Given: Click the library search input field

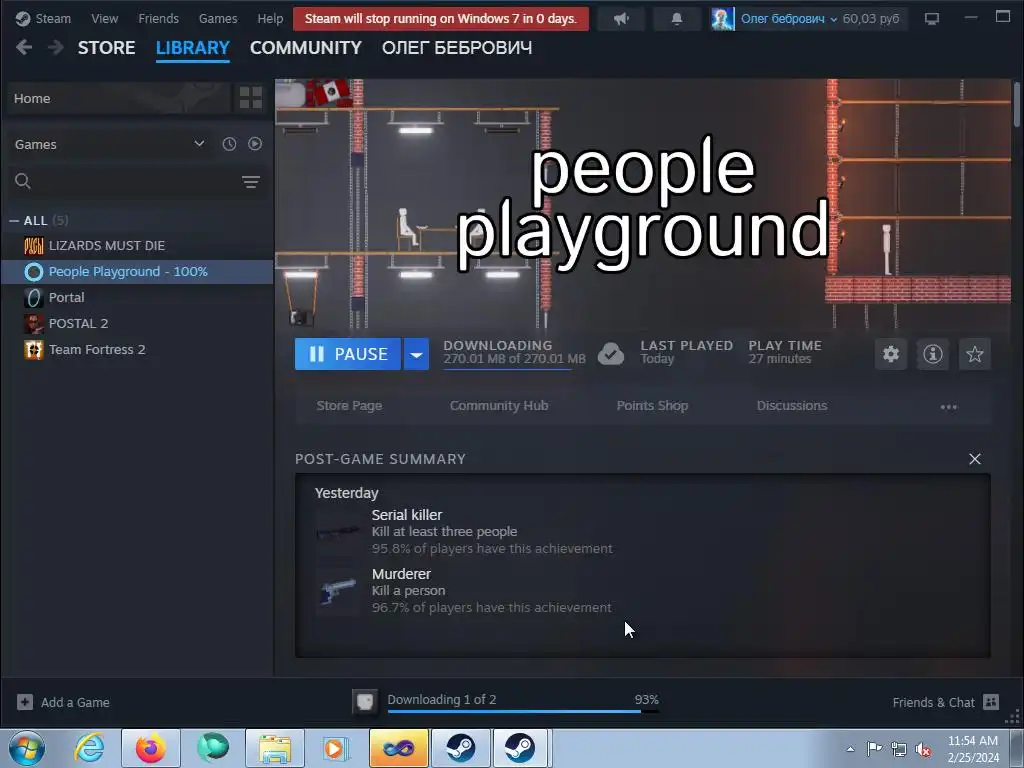Looking at the screenshot, I should click(135, 182).
